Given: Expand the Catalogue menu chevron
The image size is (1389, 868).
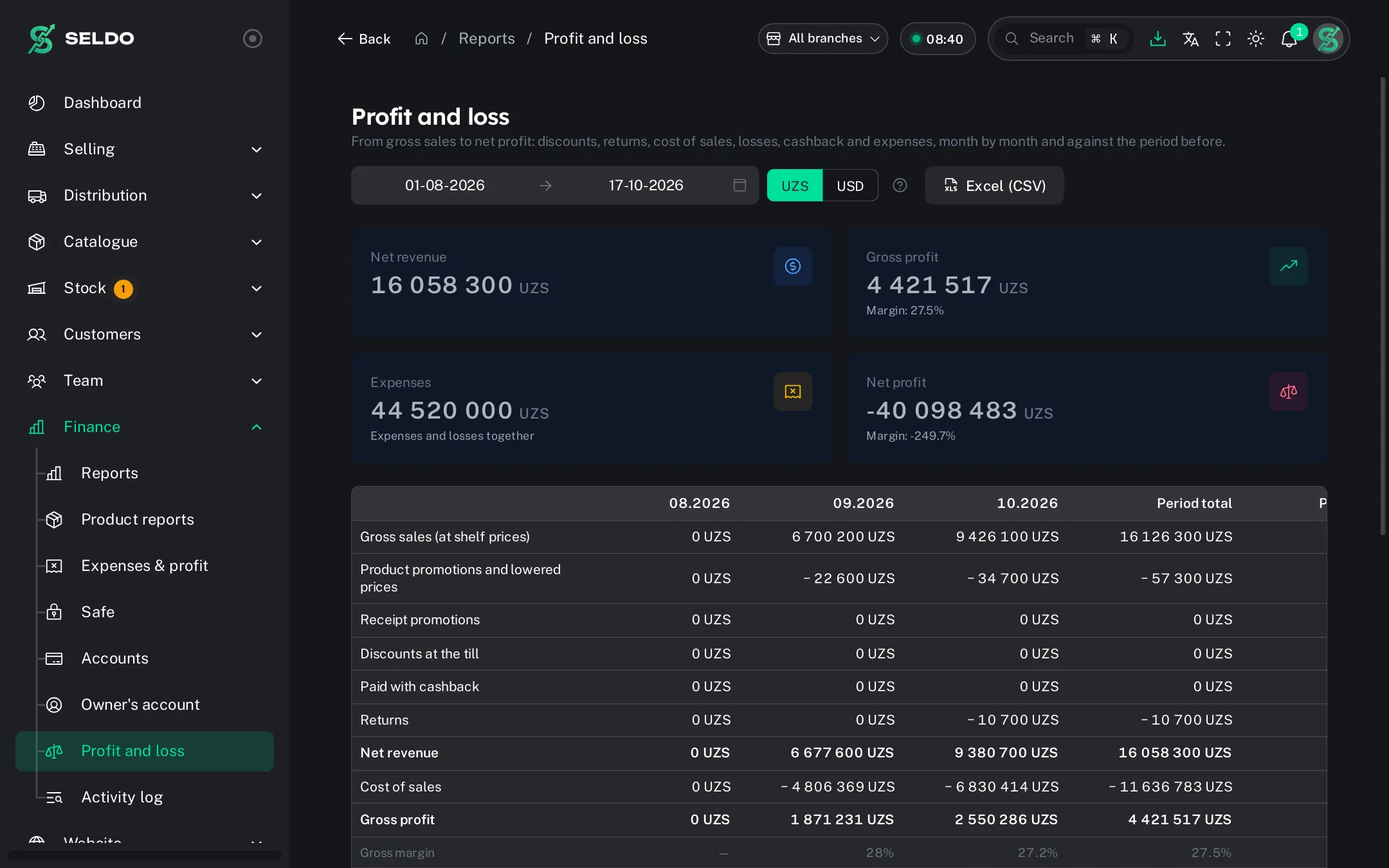Looking at the screenshot, I should [x=257, y=242].
